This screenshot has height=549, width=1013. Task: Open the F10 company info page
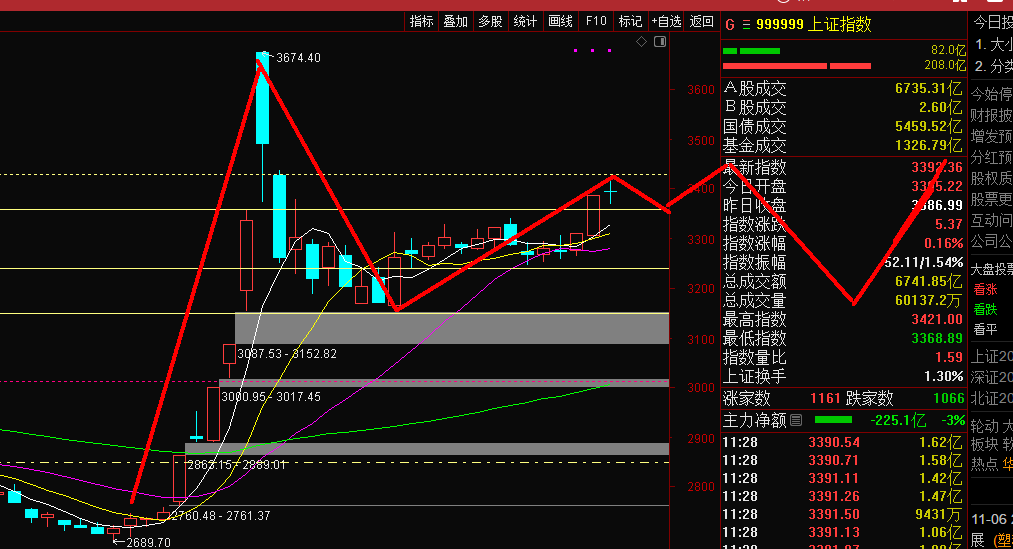596,21
